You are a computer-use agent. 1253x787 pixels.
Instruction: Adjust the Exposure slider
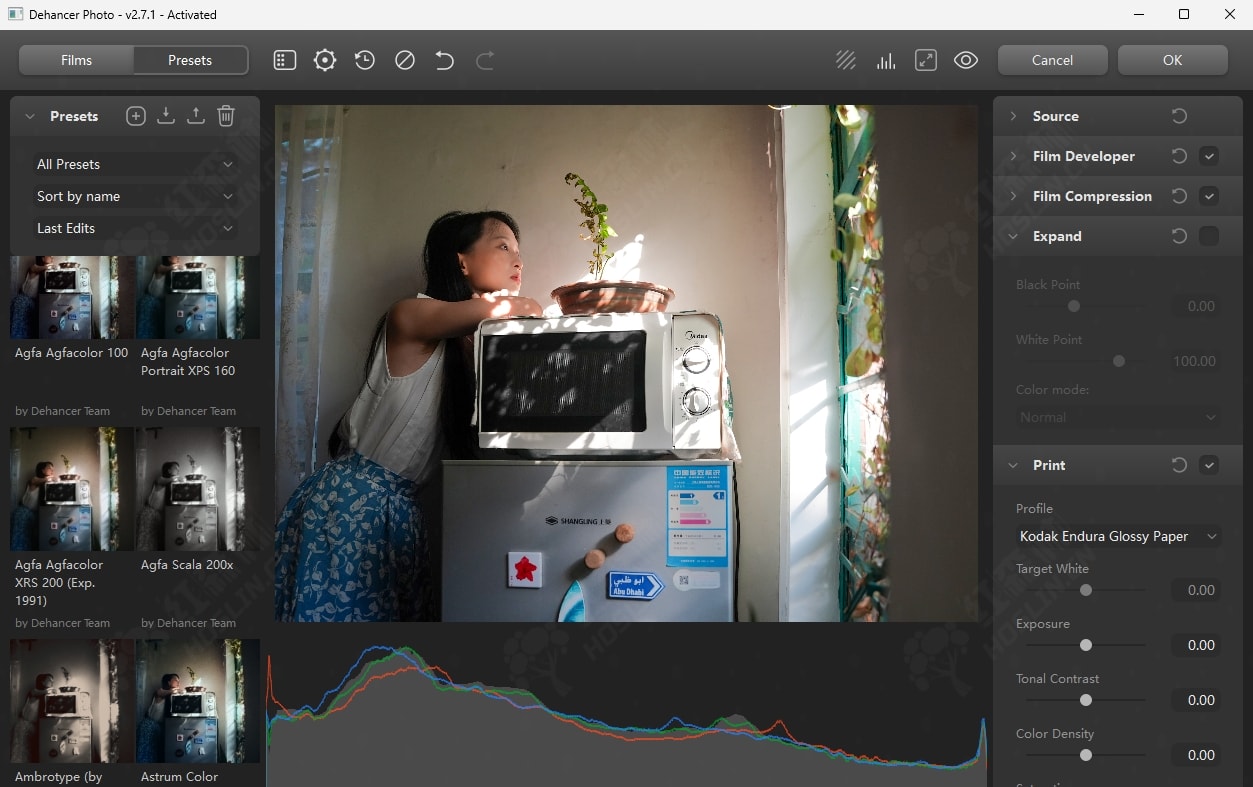click(x=1086, y=645)
